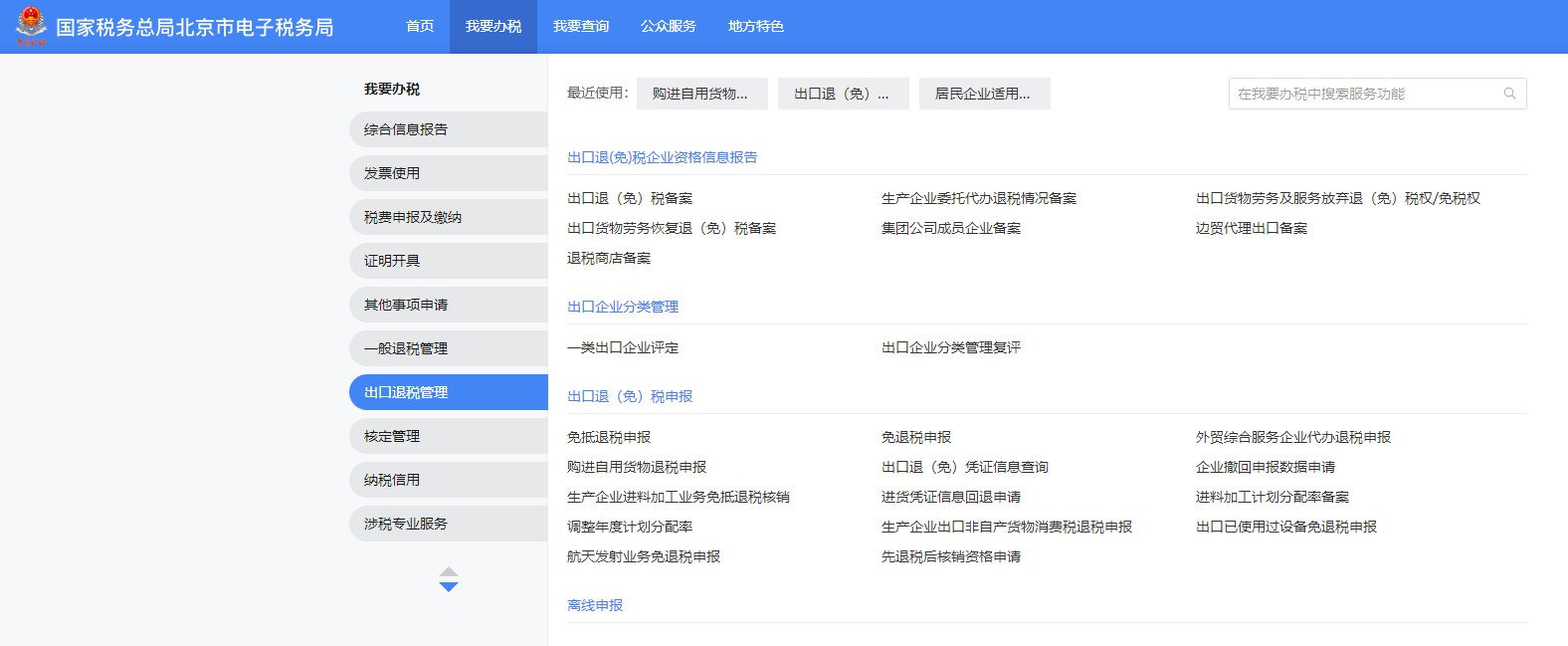Click 集团公司成员企业备案 link
Image resolution: width=1568 pixels, height=646 pixels.
click(x=951, y=228)
